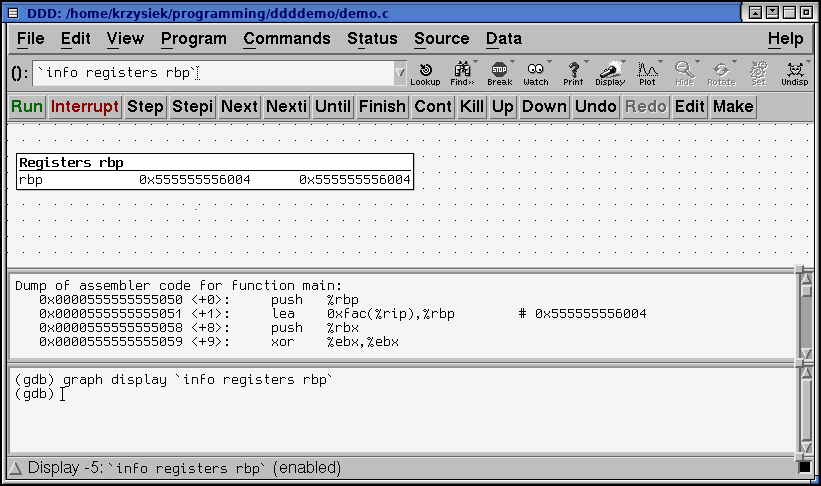This screenshot has height=486, width=821.
Task: Click the lea 0xfac(%rip),%rbp line
Action: pos(342,314)
